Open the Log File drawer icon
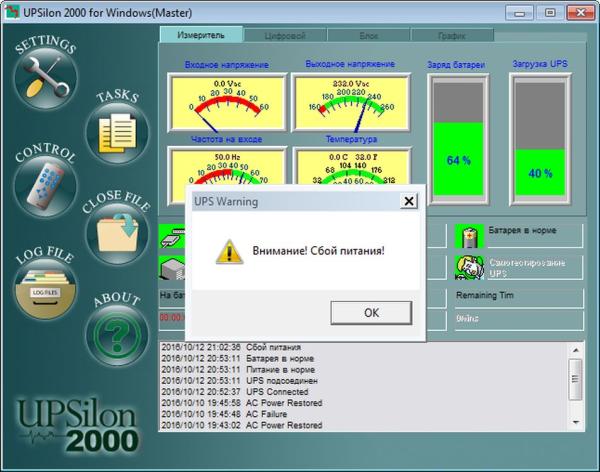This screenshot has height=472, width=600. (x=46, y=289)
